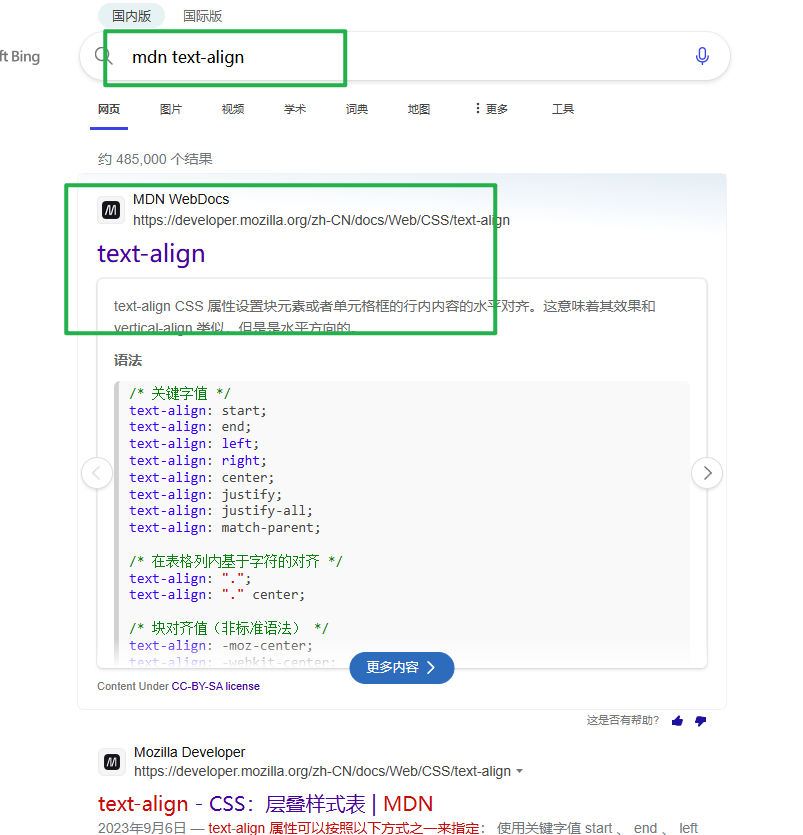Click the code line text-align: -moz-center;
The height and width of the screenshot is (835, 803).
pos(221,645)
